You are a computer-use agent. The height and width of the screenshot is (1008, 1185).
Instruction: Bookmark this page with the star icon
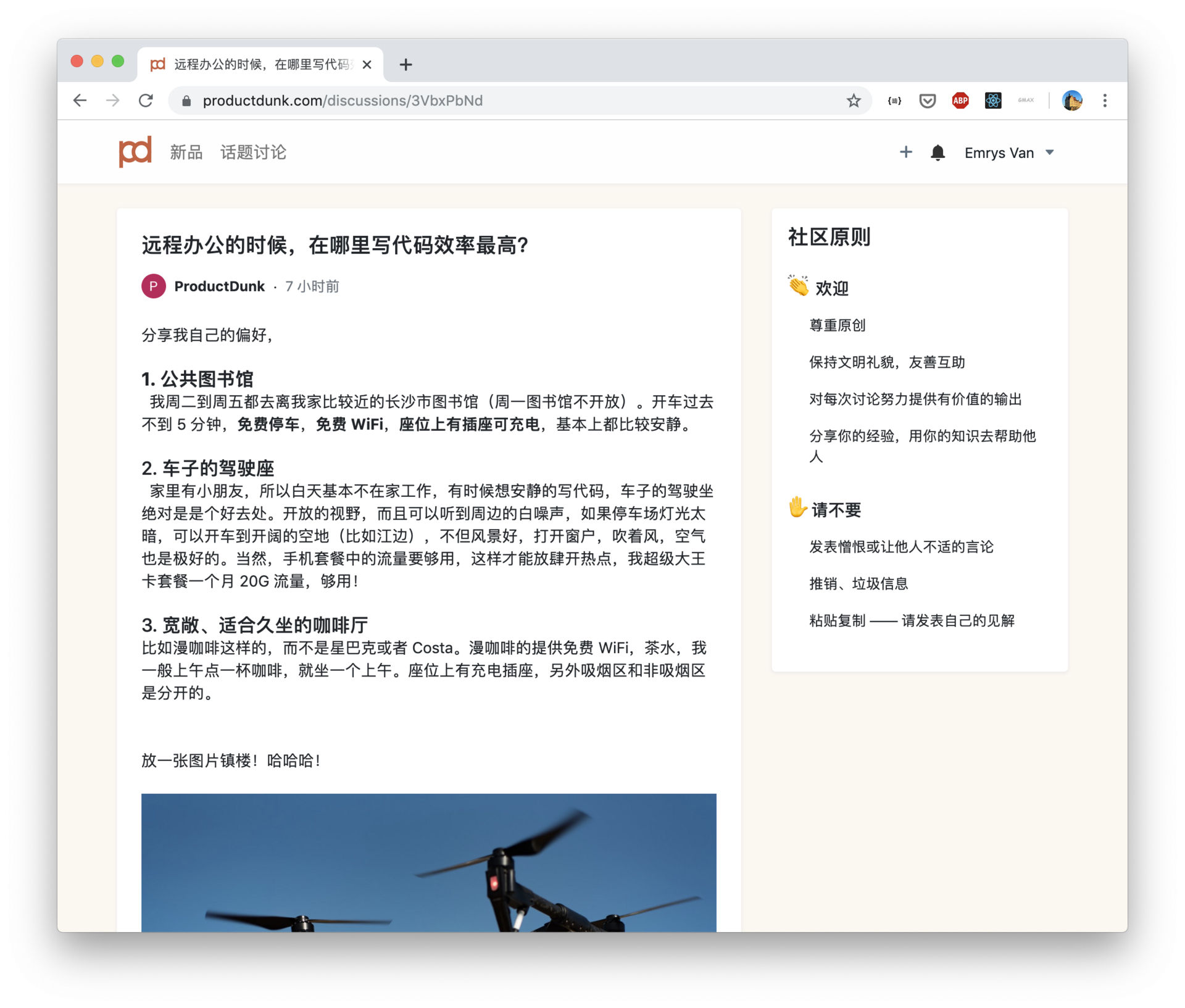pos(854,101)
